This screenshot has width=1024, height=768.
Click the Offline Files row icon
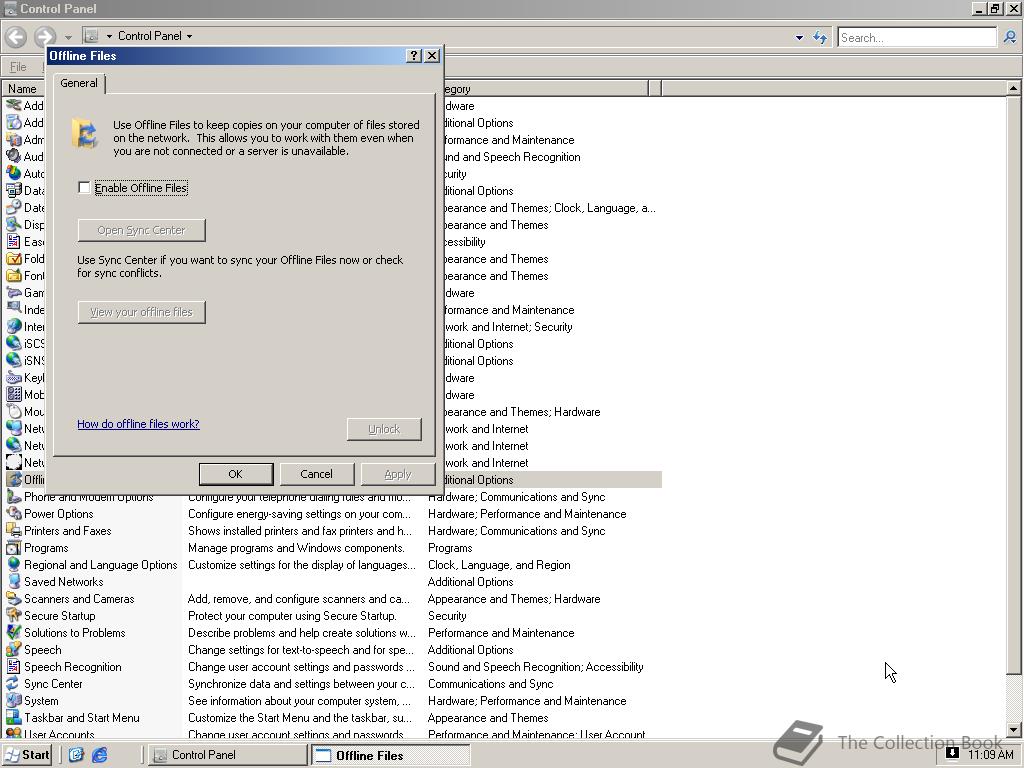point(14,479)
